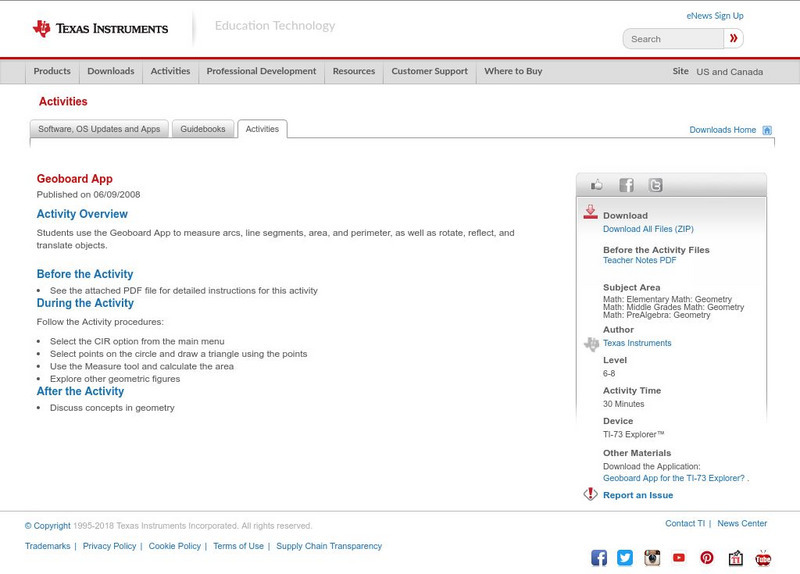Click the red Activities page heading
The height and width of the screenshot is (574, 800).
pos(63,102)
